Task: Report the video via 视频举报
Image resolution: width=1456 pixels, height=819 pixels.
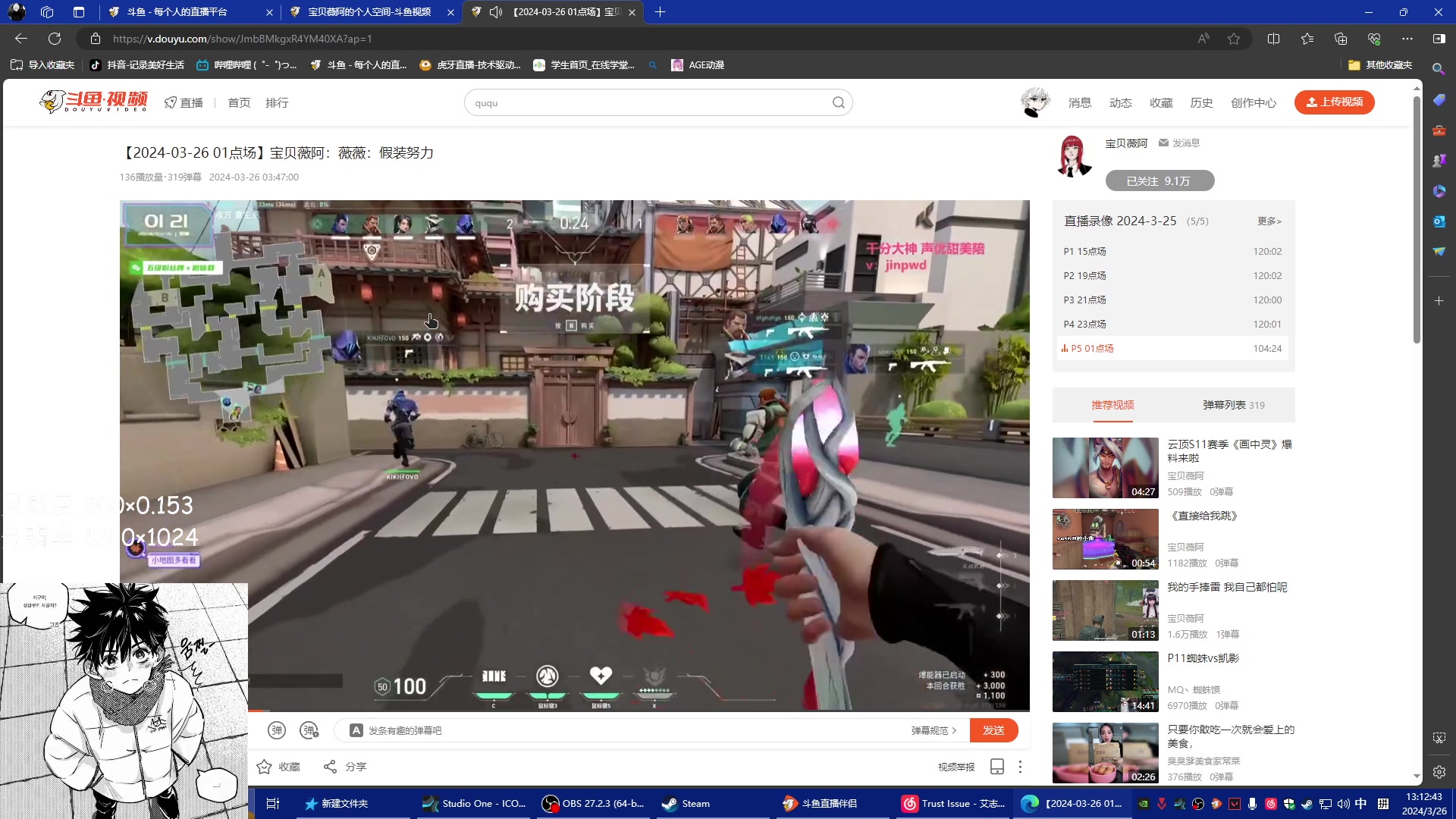Action: click(x=956, y=767)
